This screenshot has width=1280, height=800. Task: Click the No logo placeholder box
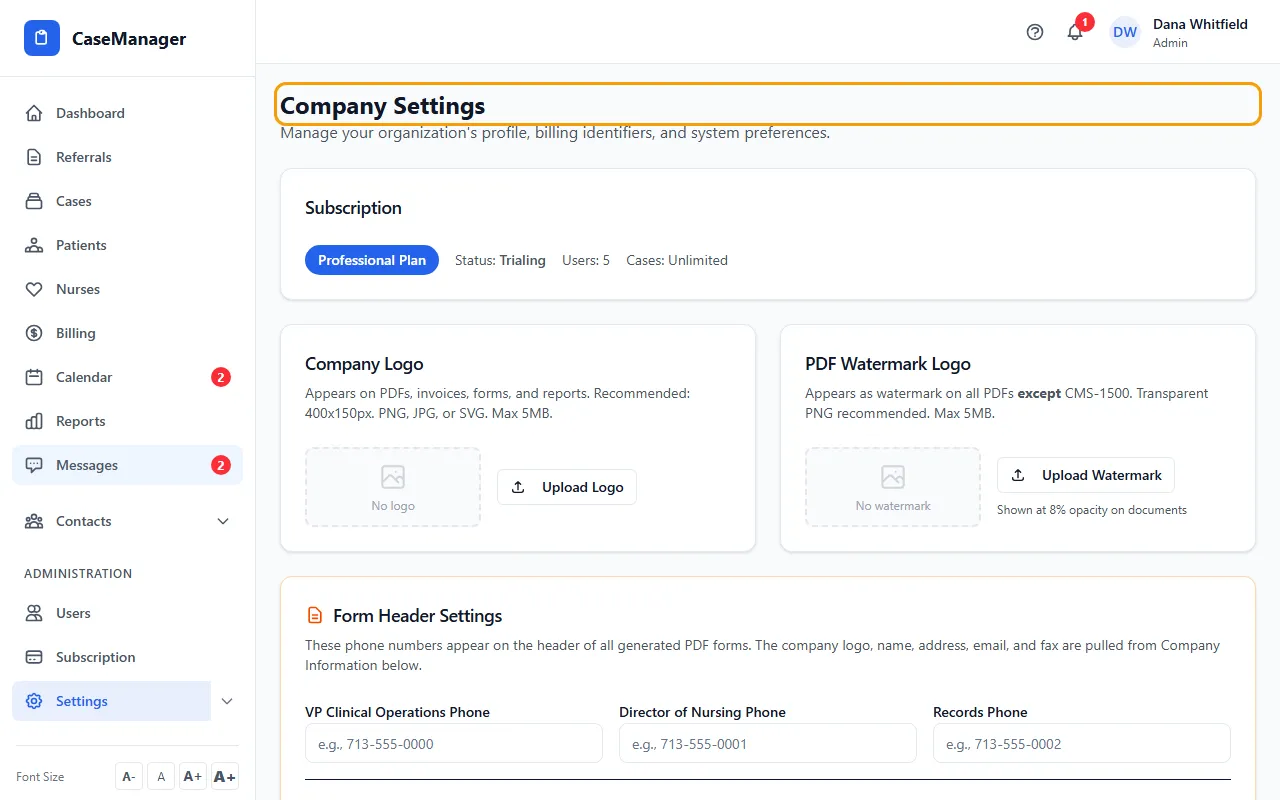[393, 487]
